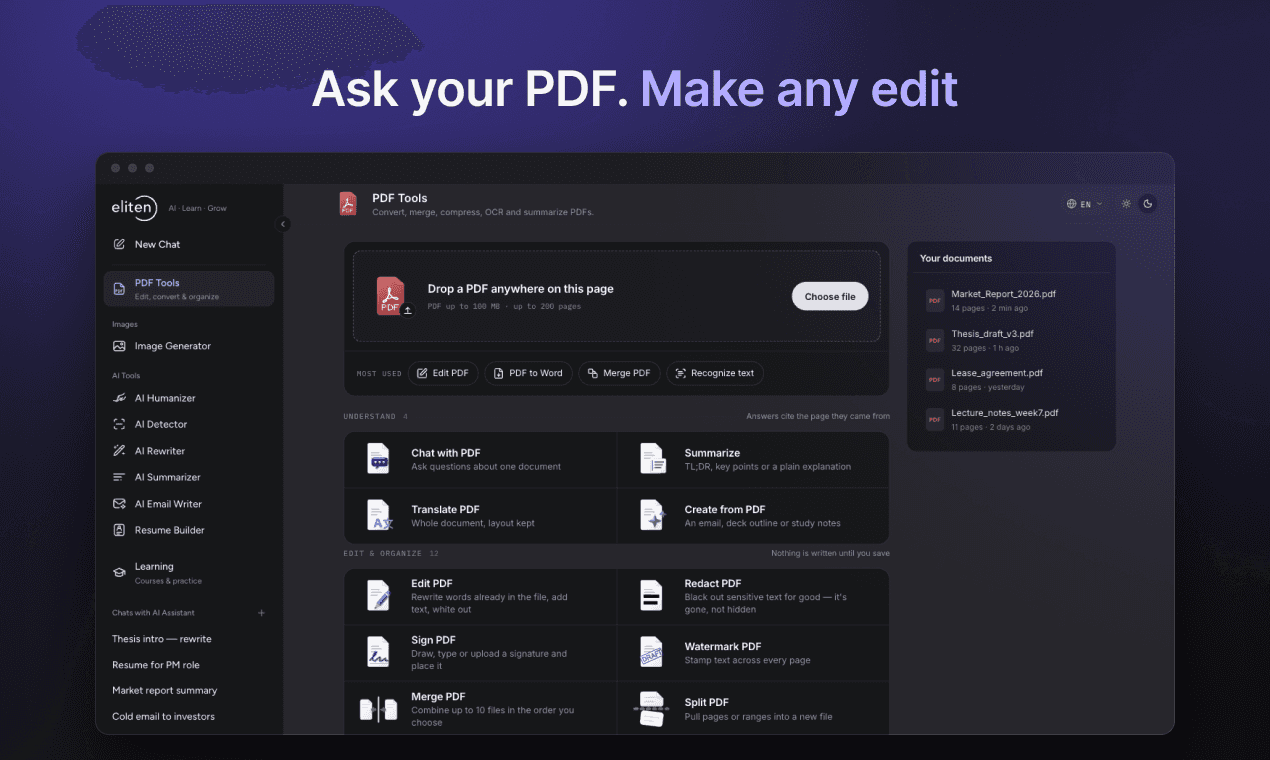Open Market_Report_2026.pdf from Your documents
This screenshot has width=1270, height=760.
click(1011, 300)
